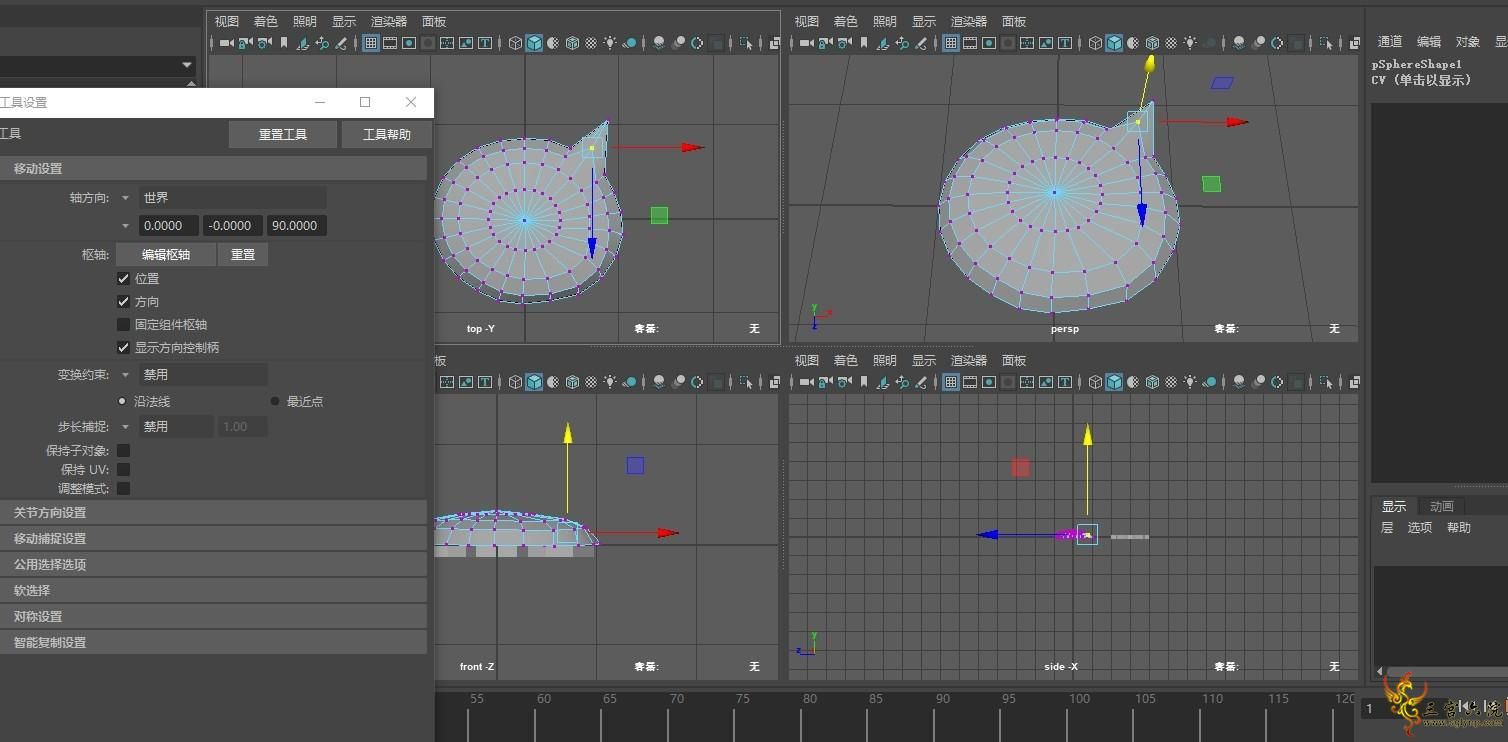Open 着色 menu in persp panel

[x=846, y=21]
